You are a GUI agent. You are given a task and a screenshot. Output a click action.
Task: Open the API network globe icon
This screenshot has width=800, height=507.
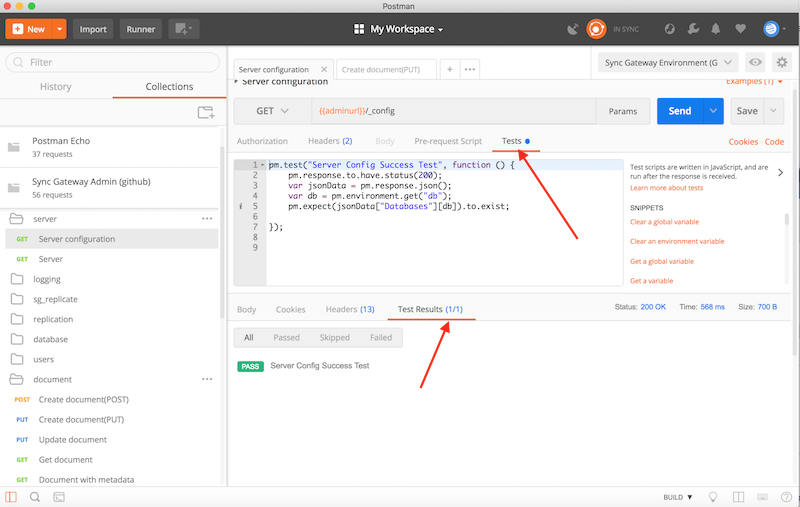(x=669, y=29)
